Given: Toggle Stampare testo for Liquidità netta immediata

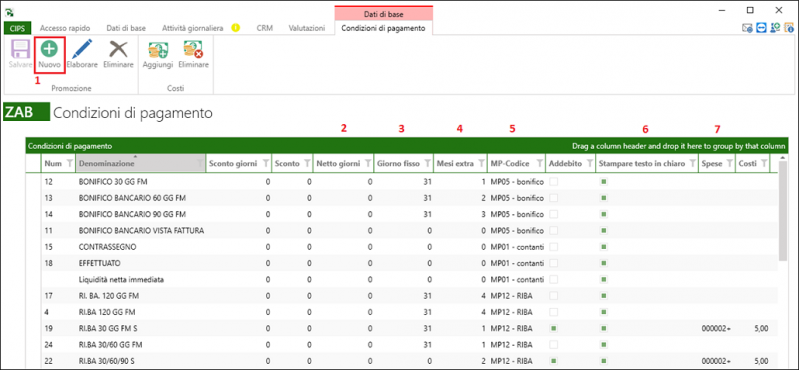Looking at the screenshot, I should [x=604, y=280].
